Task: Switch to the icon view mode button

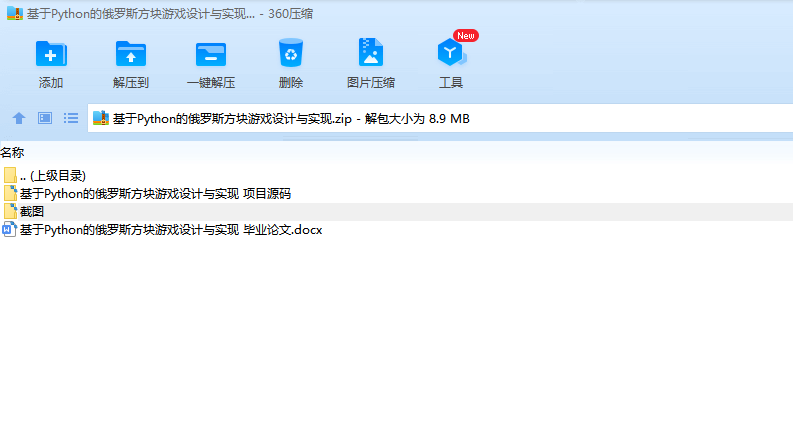Action: click(x=45, y=118)
